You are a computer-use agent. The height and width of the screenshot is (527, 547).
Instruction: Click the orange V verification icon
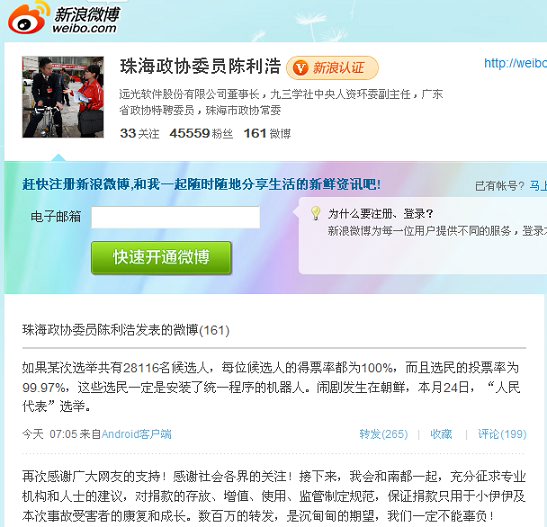click(300, 68)
